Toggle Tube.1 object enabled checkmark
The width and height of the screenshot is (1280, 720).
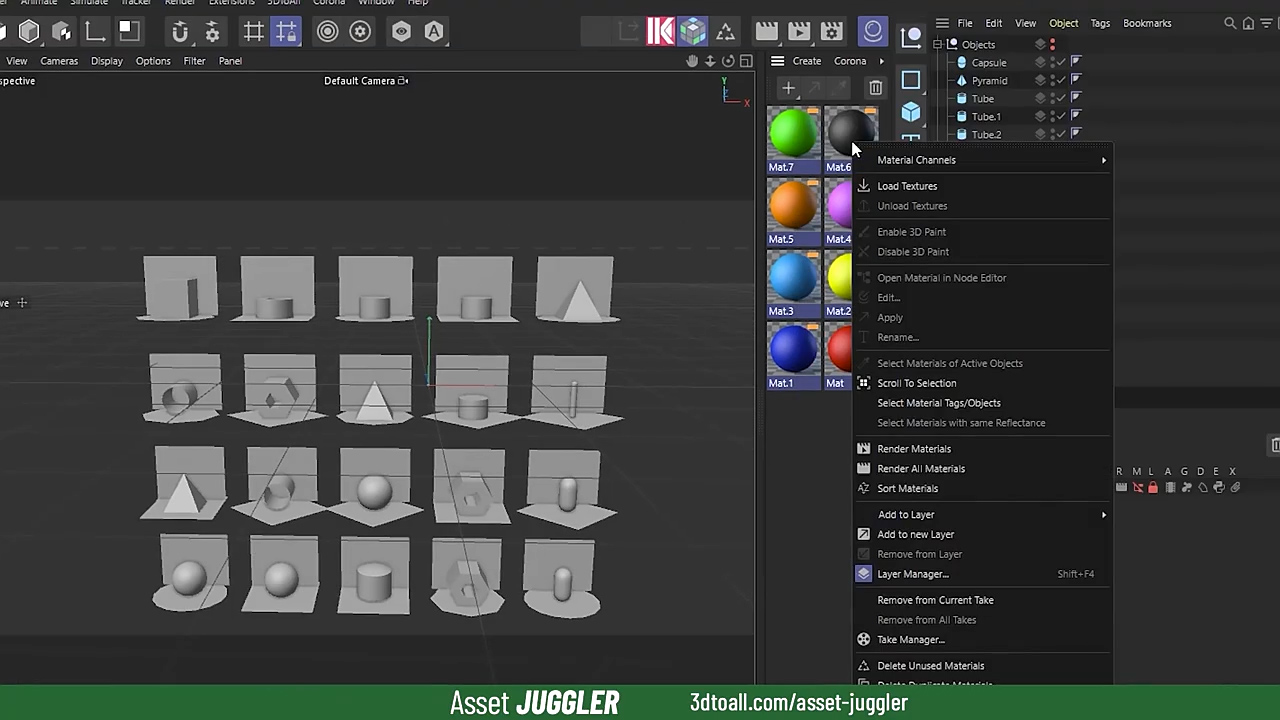point(1061,116)
